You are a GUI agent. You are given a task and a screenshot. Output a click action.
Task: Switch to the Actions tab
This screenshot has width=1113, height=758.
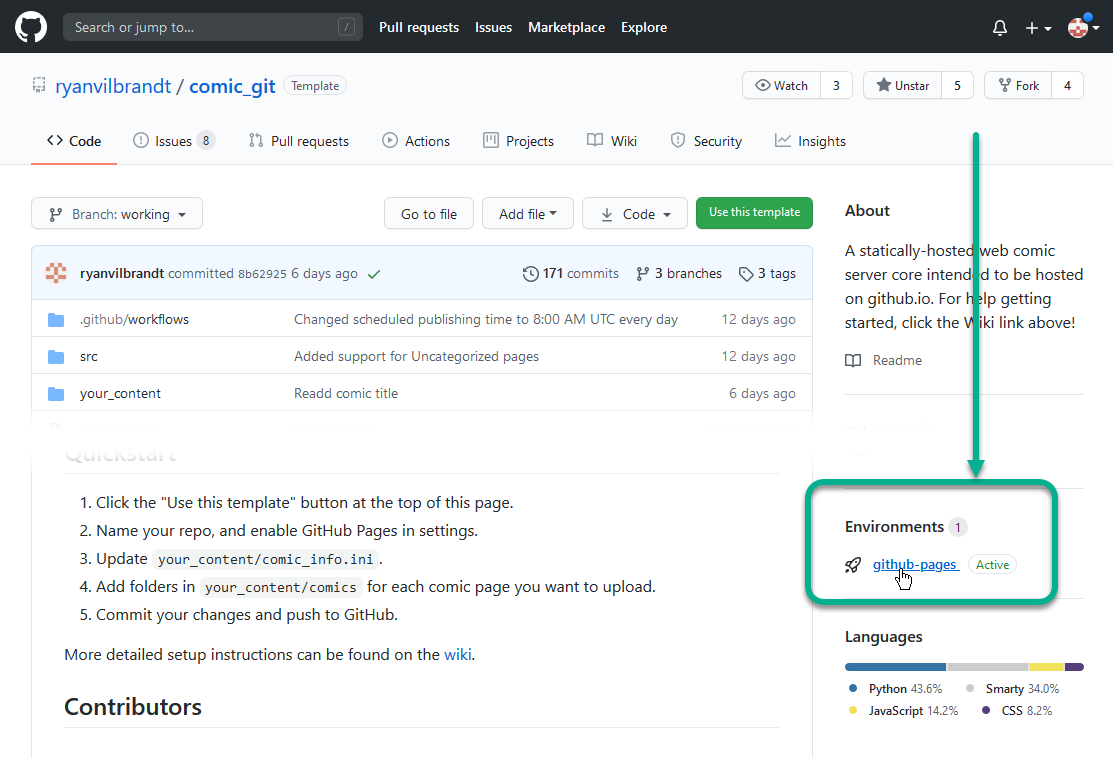click(x=416, y=141)
